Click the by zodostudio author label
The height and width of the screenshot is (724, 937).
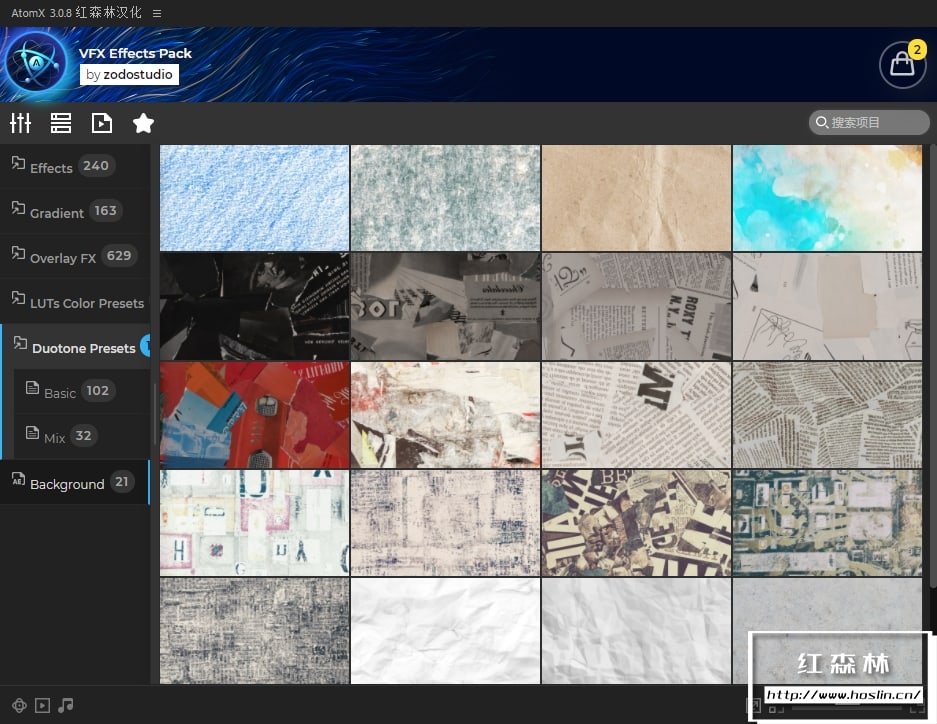coord(129,75)
